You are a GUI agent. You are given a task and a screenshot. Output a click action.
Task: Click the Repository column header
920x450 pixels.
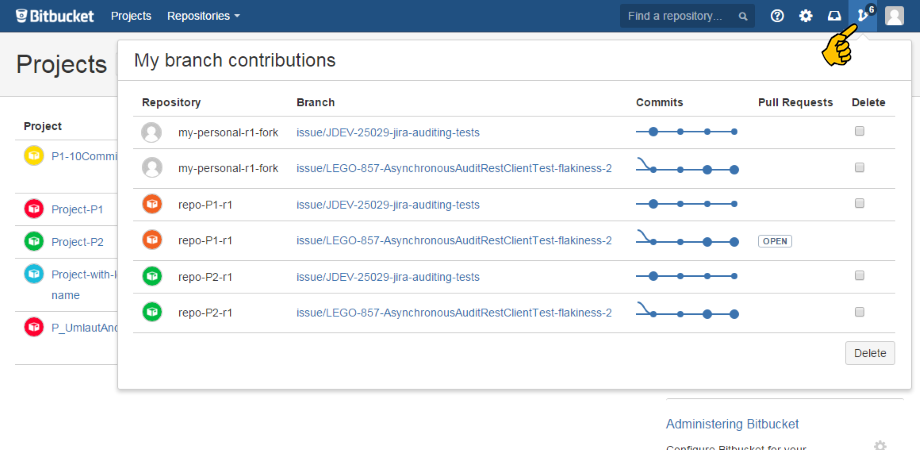click(171, 103)
